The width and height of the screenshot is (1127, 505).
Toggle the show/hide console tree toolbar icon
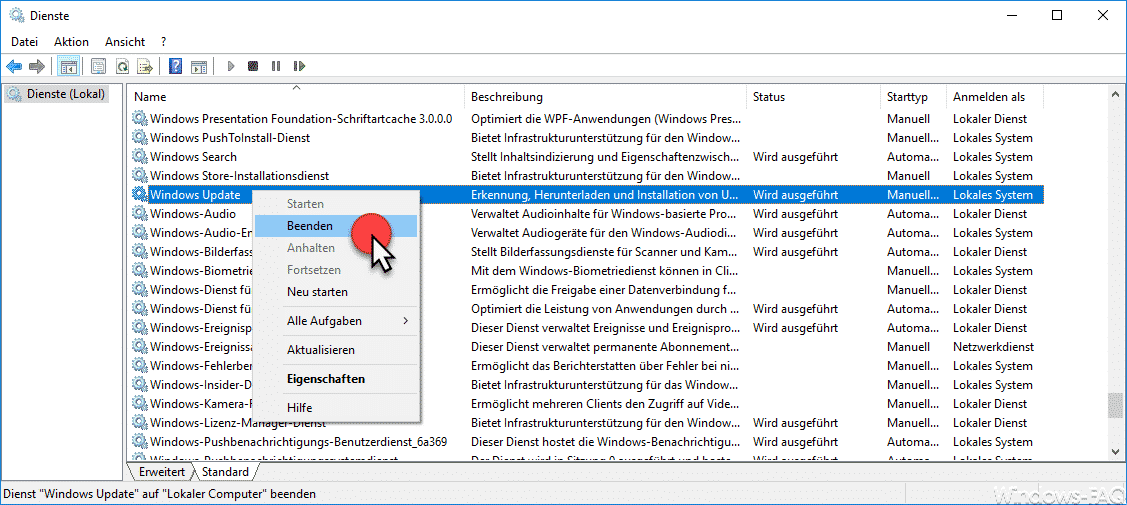point(68,67)
